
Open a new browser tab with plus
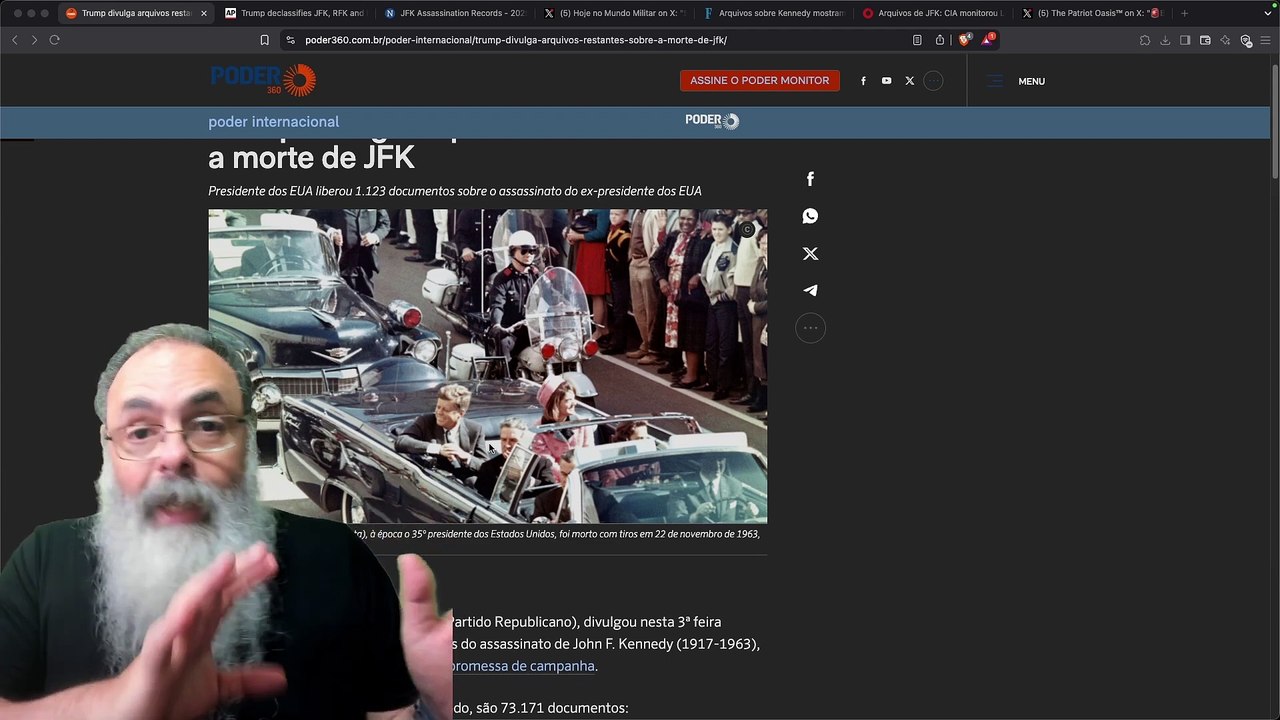(1184, 13)
